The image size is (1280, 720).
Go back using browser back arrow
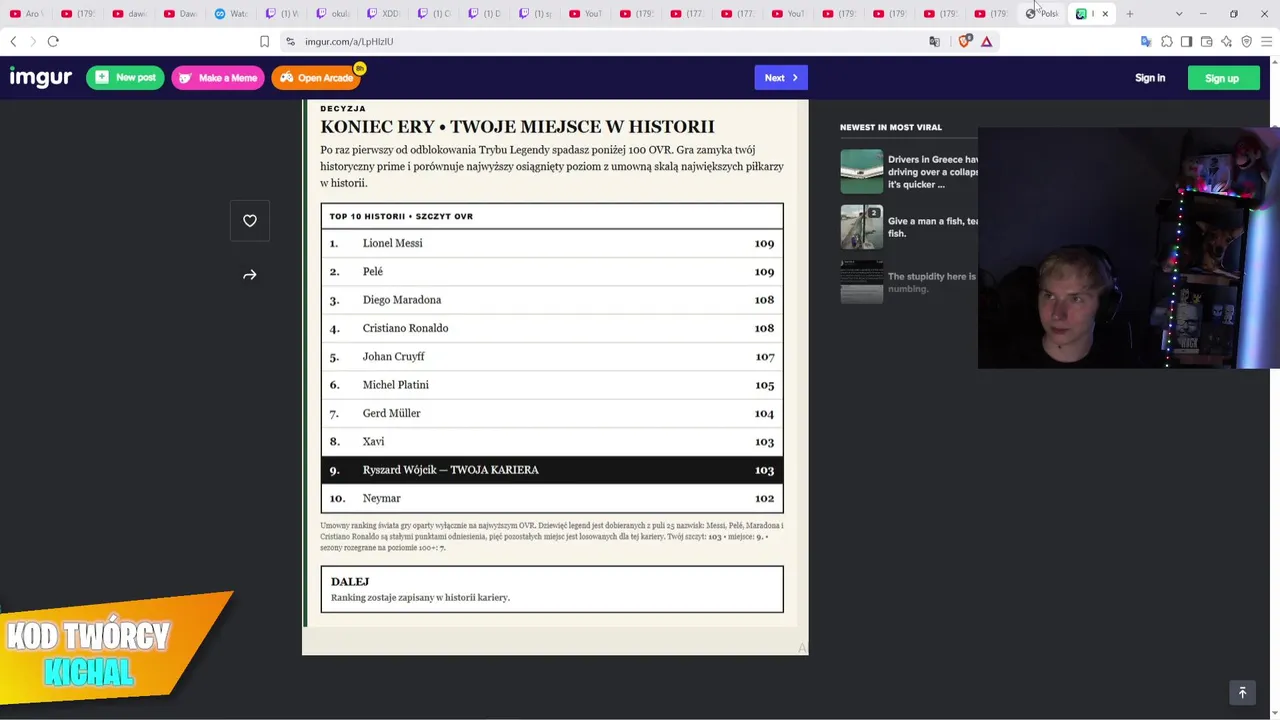[x=13, y=41]
